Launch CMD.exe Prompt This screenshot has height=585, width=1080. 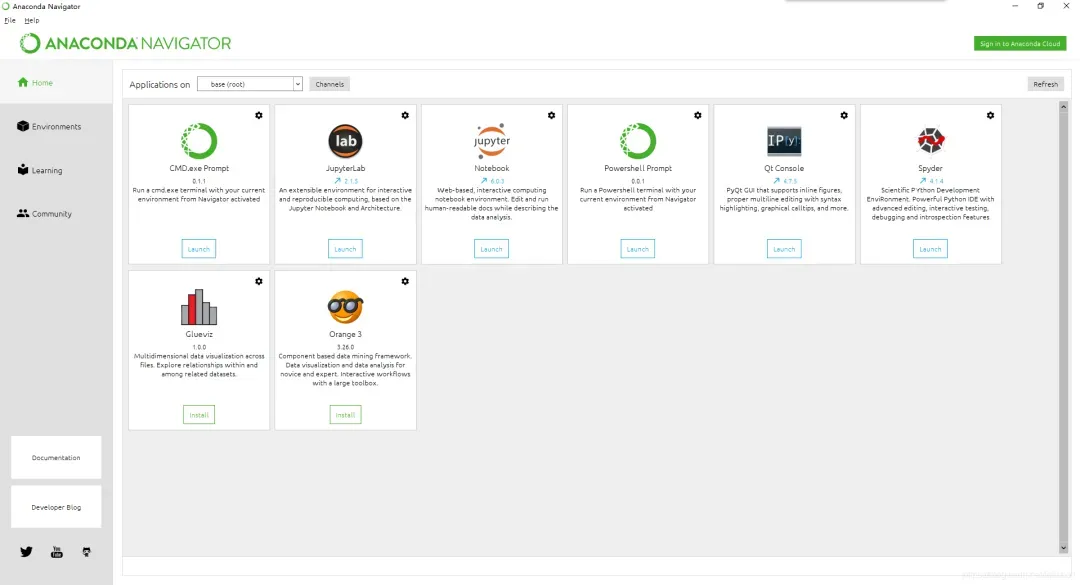(199, 249)
